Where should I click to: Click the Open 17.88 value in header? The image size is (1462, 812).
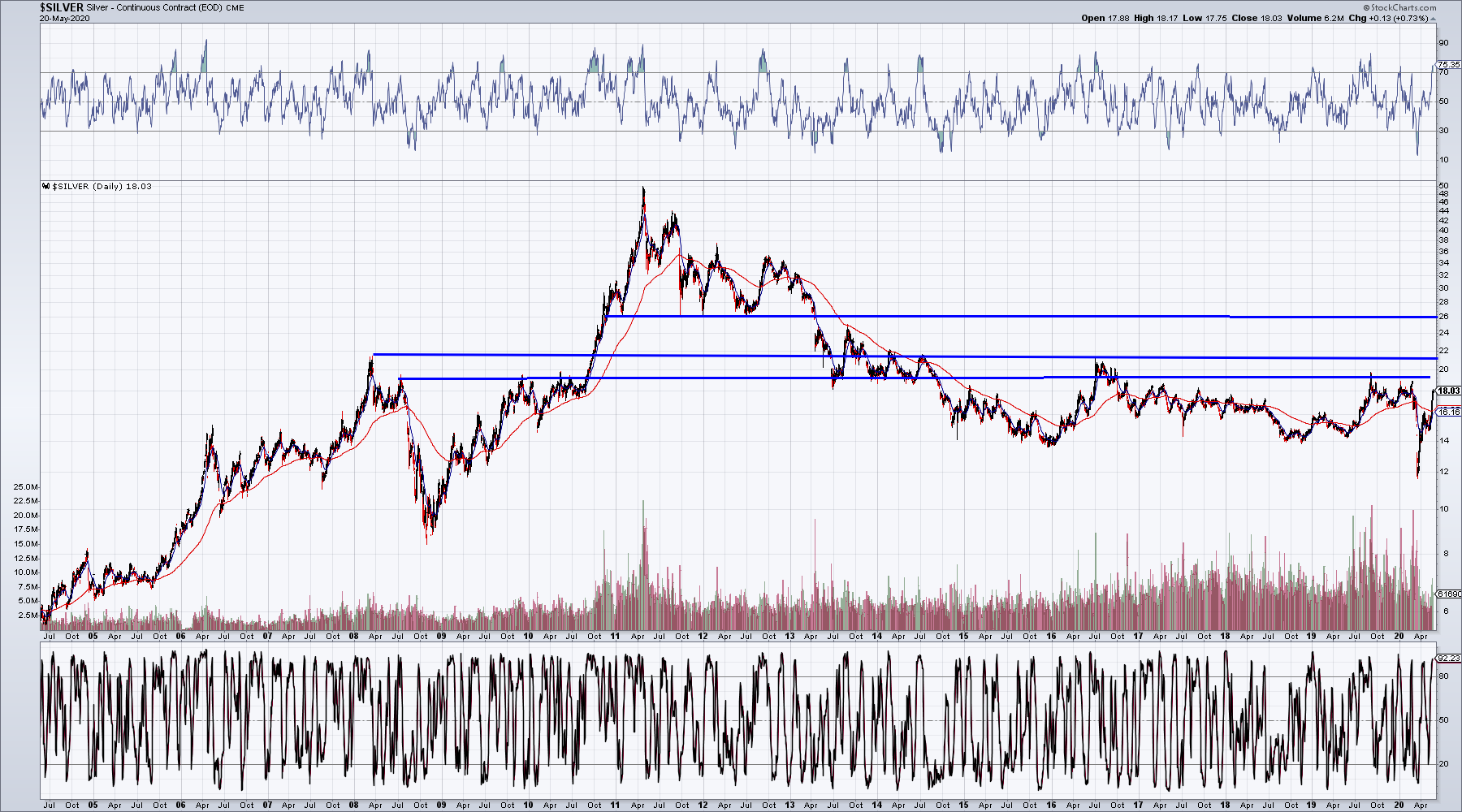coord(1105,18)
